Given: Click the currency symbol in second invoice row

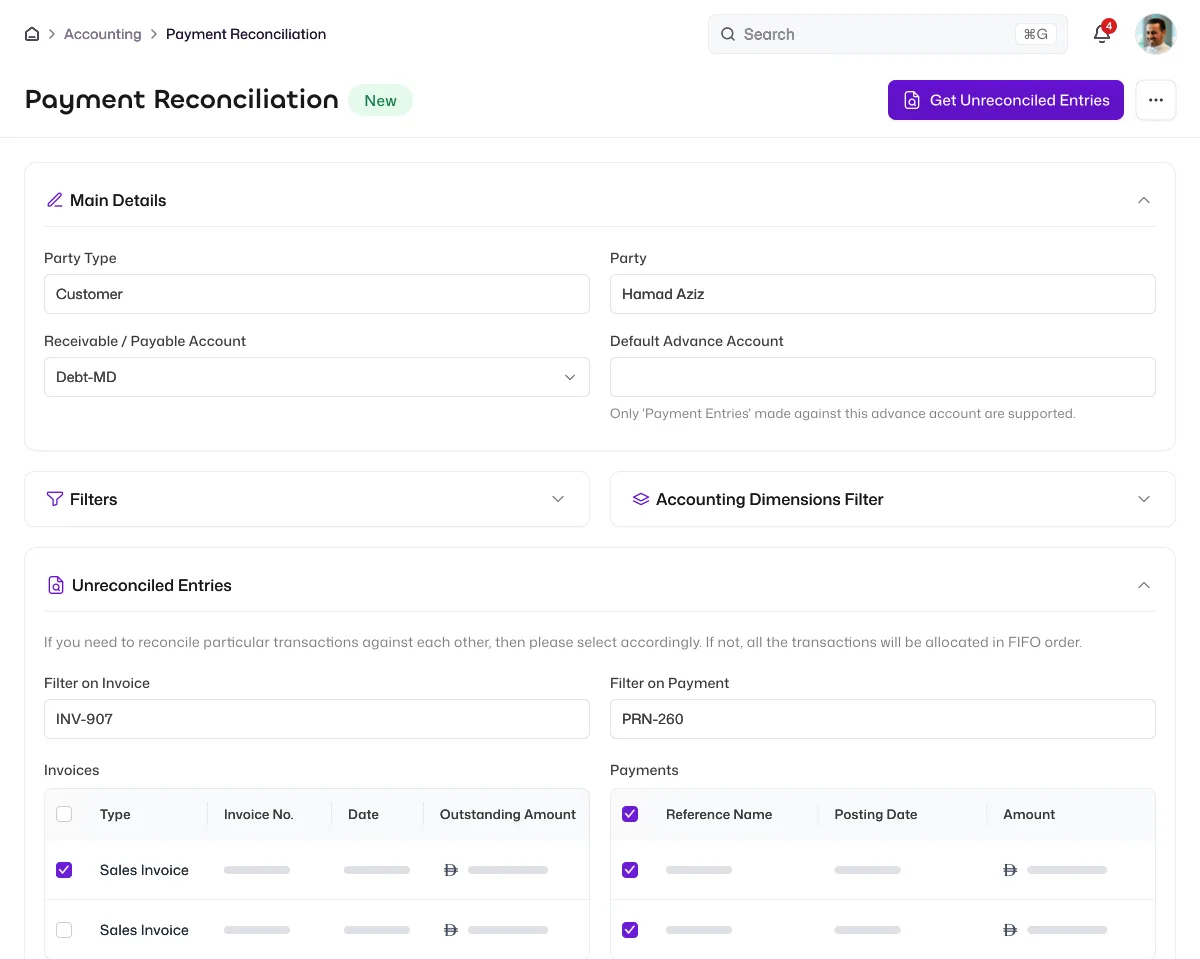Looking at the screenshot, I should (x=451, y=930).
